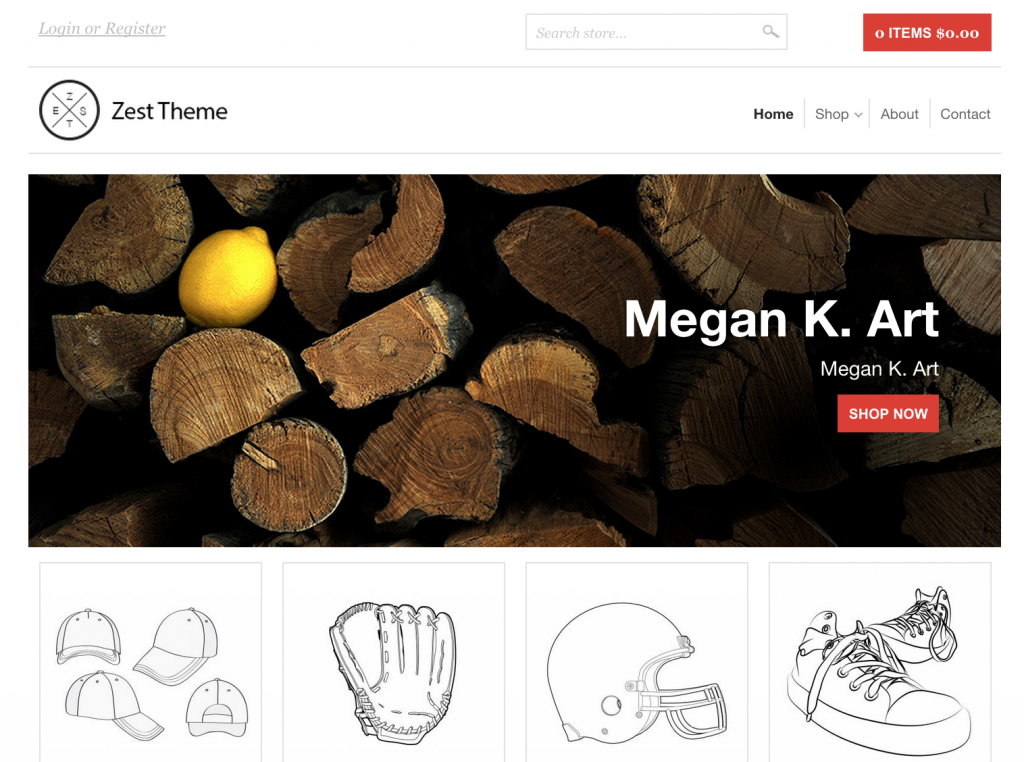The height and width of the screenshot is (762, 1024).
Task: Open the baseball caps product thumbnail
Action: 151,662
